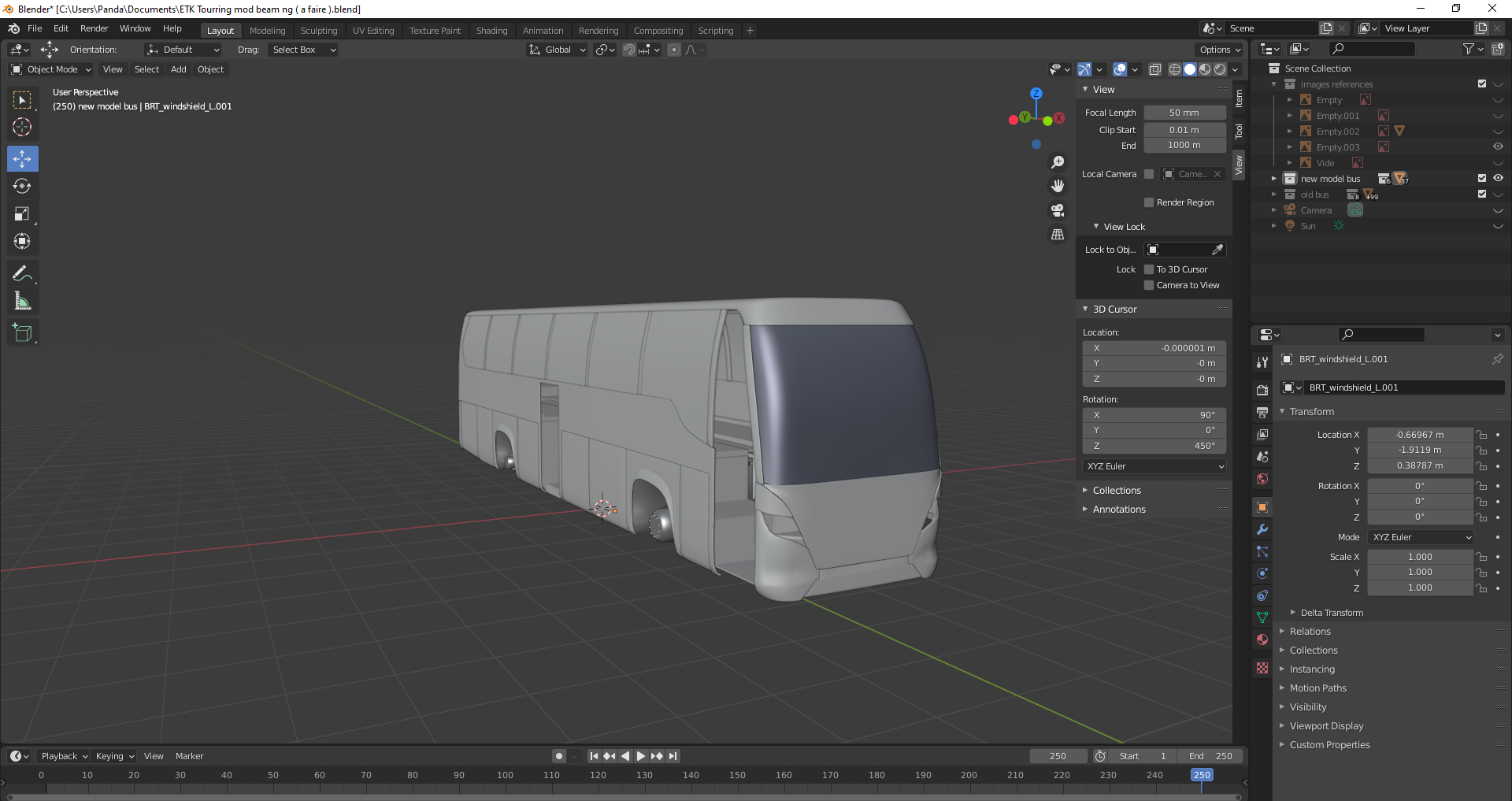Toggle X-ray mode in viewport header
Image resolution: width=1512 pixels, height=801 pixels.
[x=1154, y=69]
